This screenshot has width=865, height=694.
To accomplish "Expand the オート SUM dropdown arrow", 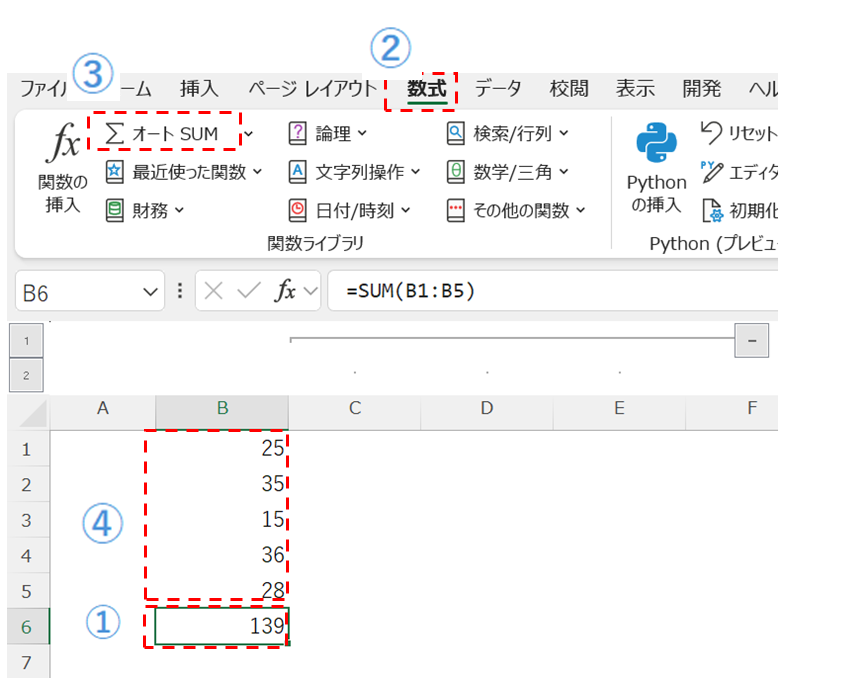I will pyautogui.click(x=249, y=133).
